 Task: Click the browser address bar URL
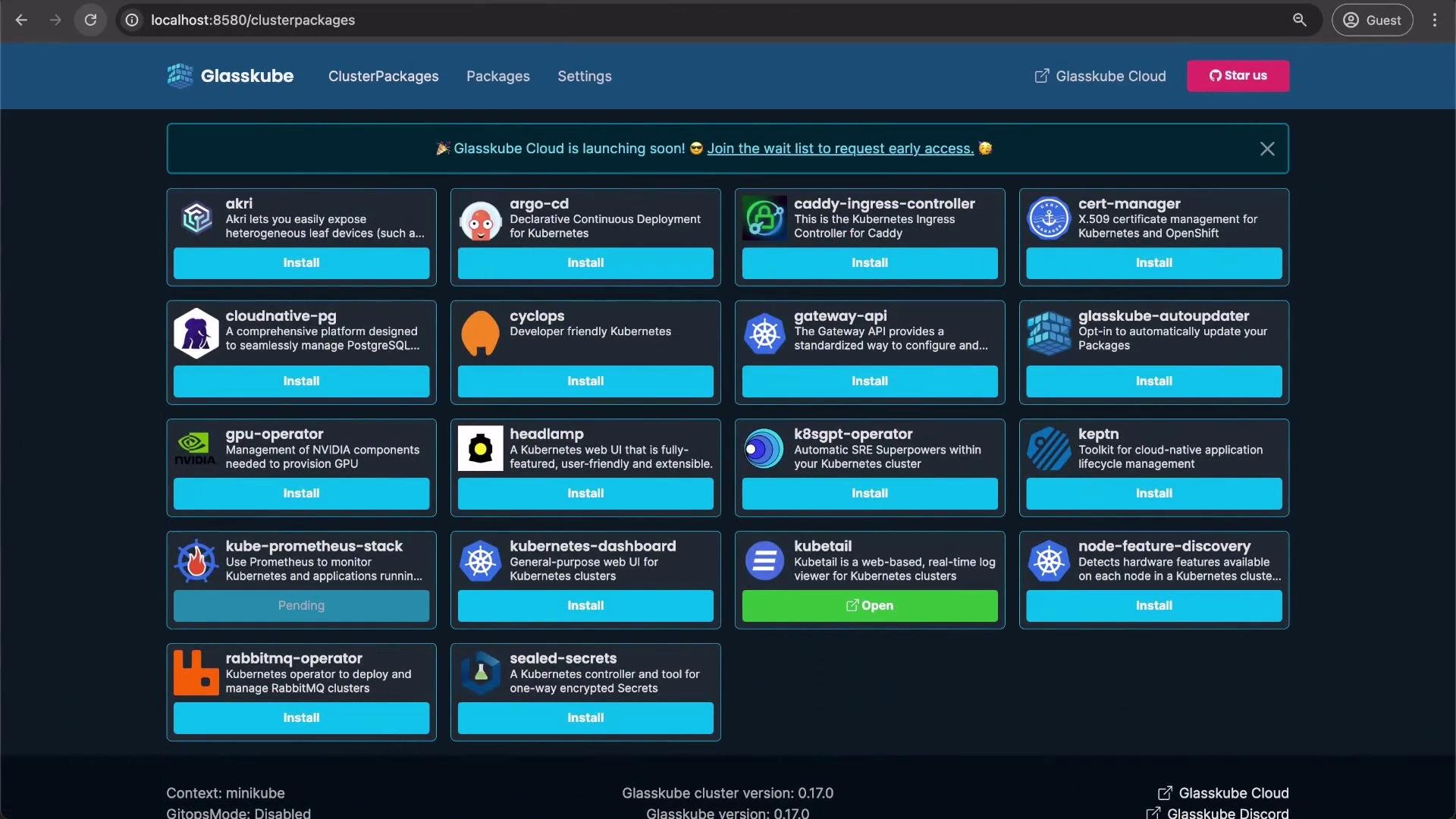pos(253,20)
